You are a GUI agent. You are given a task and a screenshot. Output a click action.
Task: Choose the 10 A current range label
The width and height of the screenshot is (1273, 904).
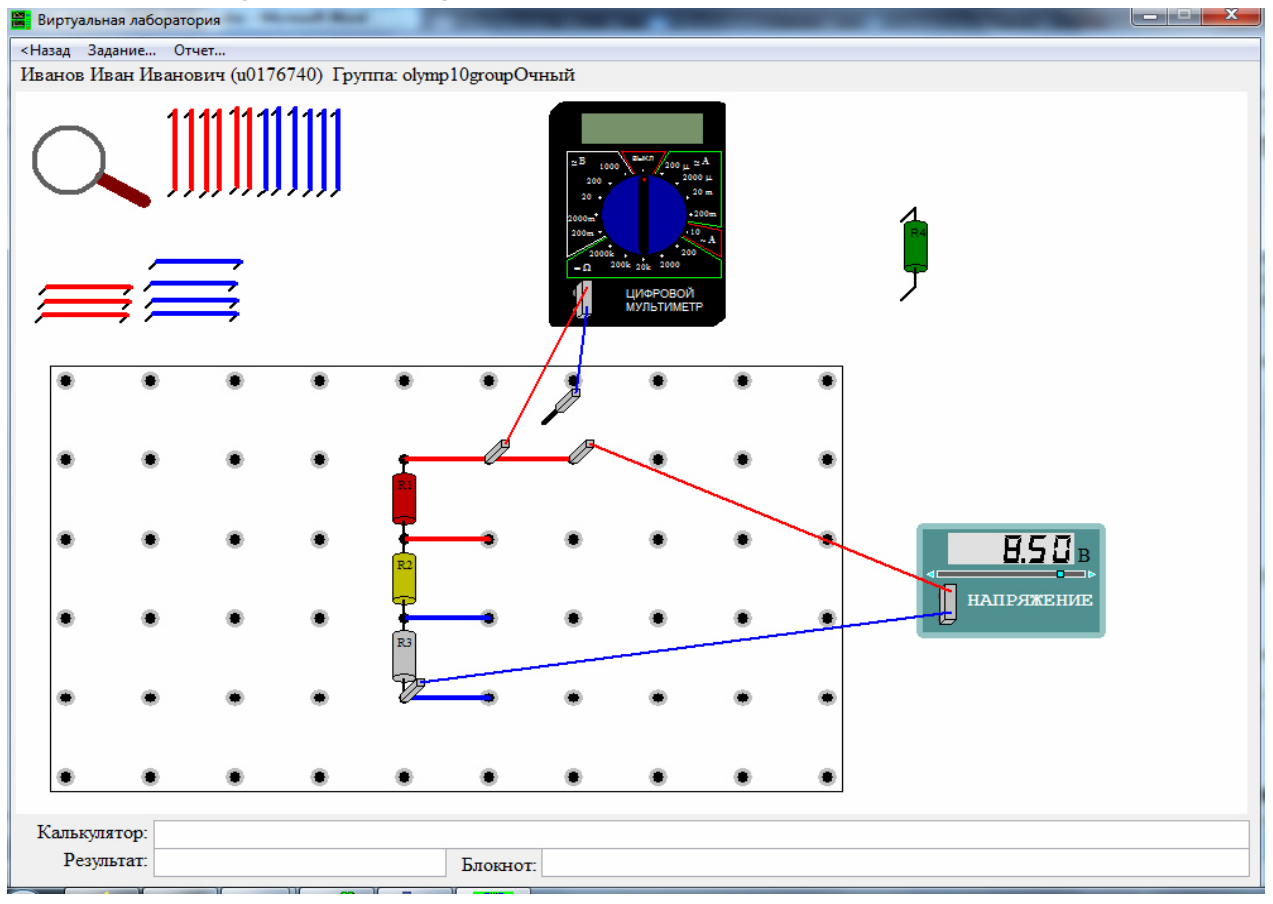point(694,231)
